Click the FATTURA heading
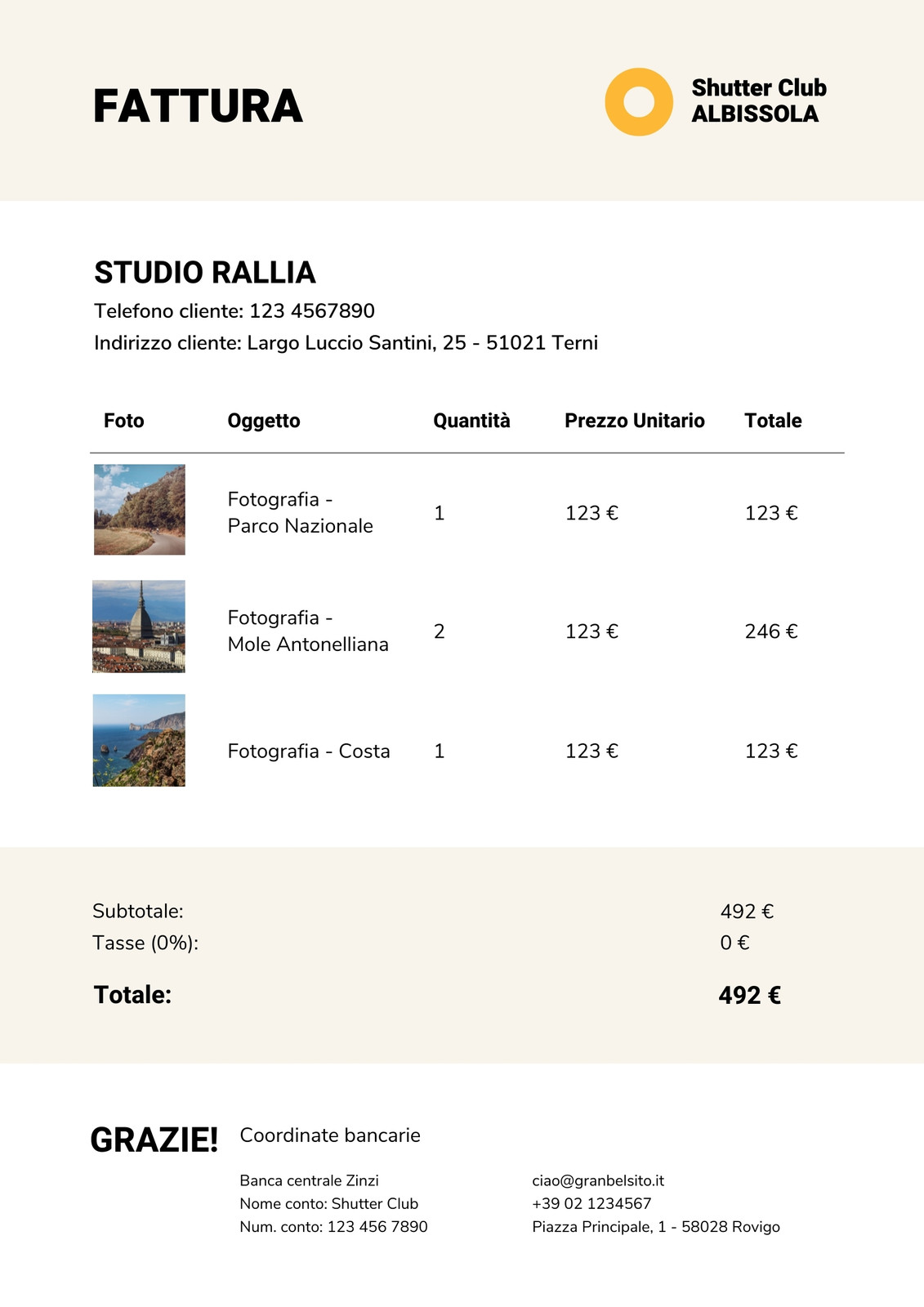Viewport: 924px width, 1307px height. [x=198, y=107]
